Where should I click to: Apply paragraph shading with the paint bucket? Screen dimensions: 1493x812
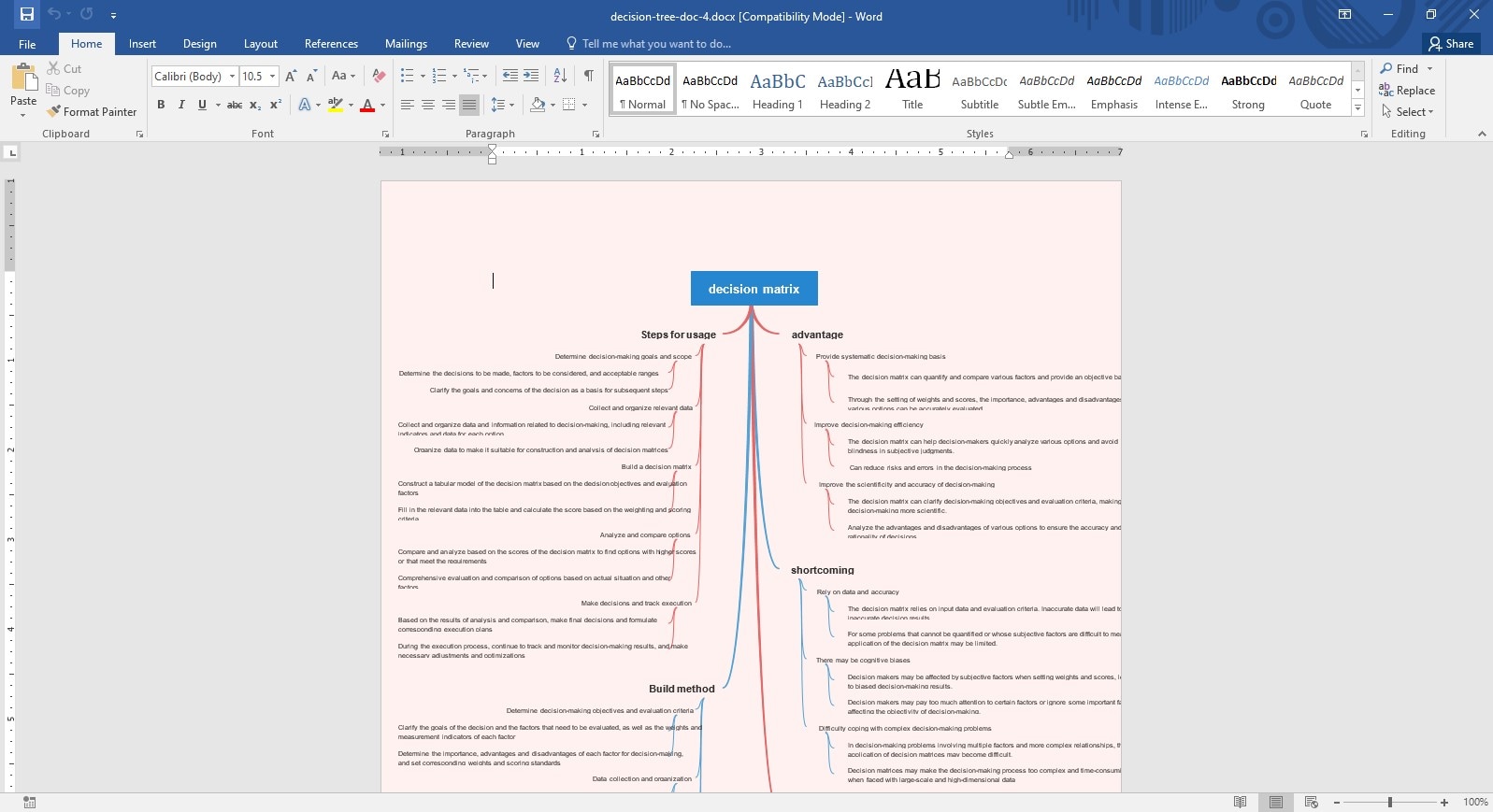coord(537,105)
